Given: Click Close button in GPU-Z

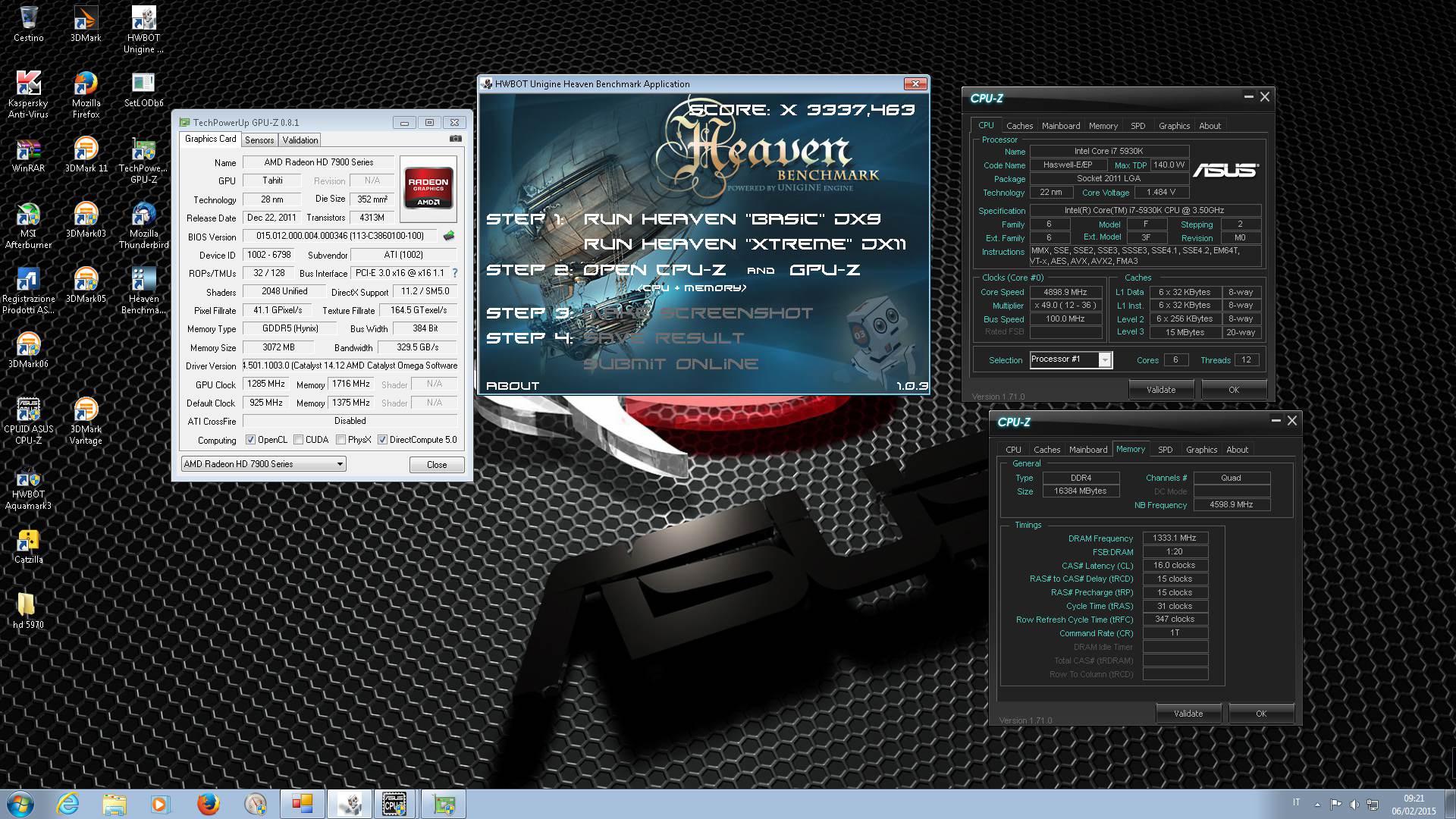Looking at the screenshot, I should 437,465.
